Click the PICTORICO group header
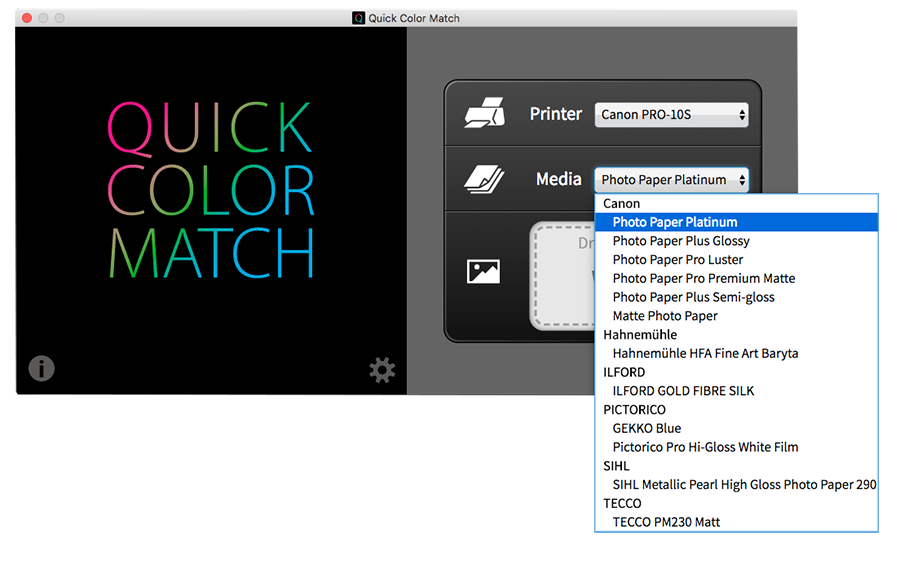This screenshot has height=573, width=900. (736, 409)
